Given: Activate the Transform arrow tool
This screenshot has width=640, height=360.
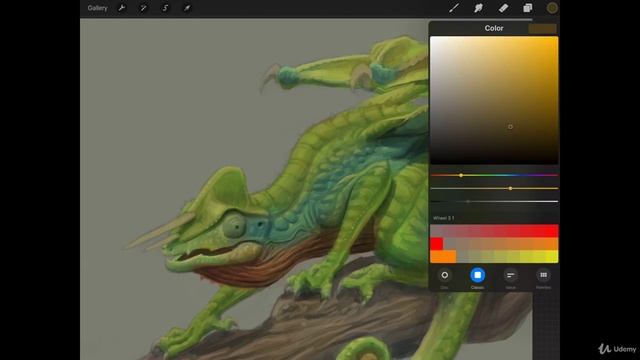Looking at the screenshot, I should (187, 8).
